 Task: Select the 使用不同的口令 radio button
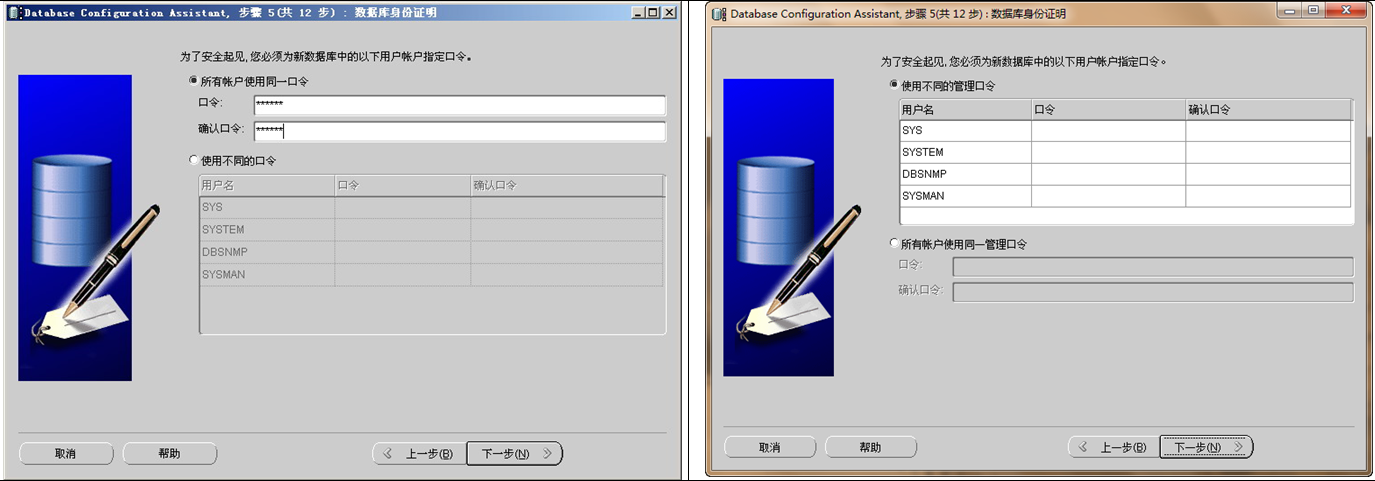pyautogui.click(x=194, y=160)
